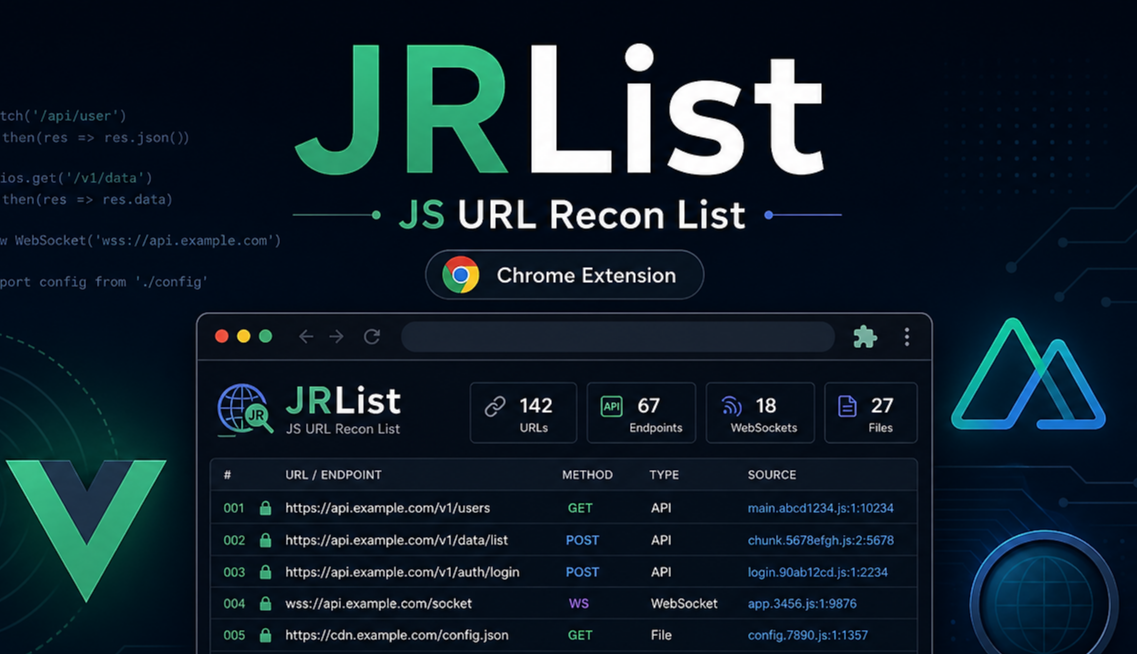The width and height of the screenshot is (1137, 654).
Task: Click URL wss://api.example.com/socket
Action: coord(379,603)
